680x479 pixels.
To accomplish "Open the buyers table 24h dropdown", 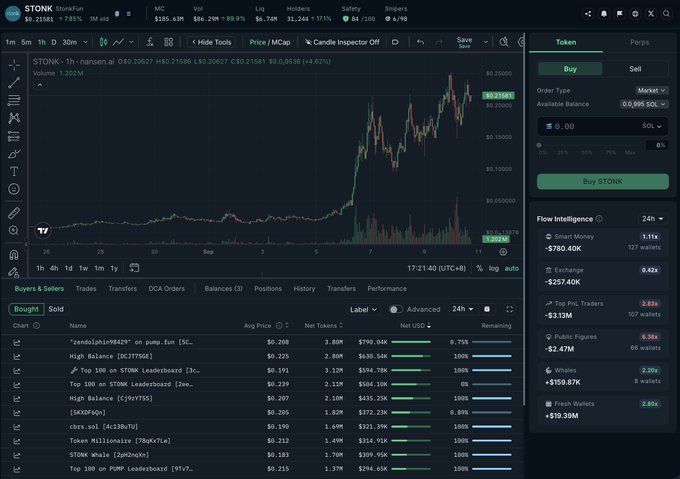I will (463, 309).
